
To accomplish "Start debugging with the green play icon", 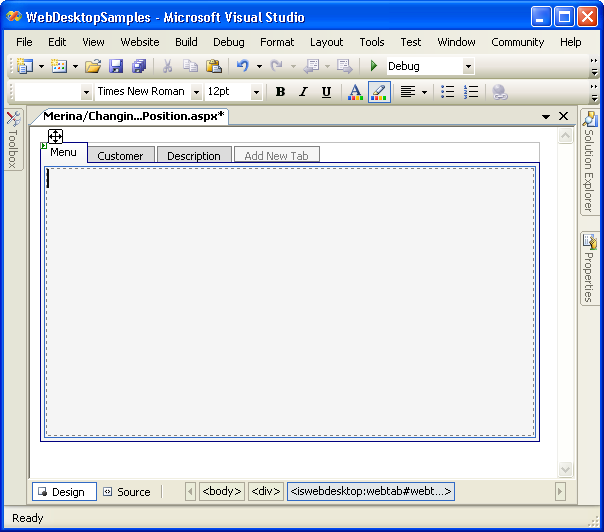I will 374,66.
